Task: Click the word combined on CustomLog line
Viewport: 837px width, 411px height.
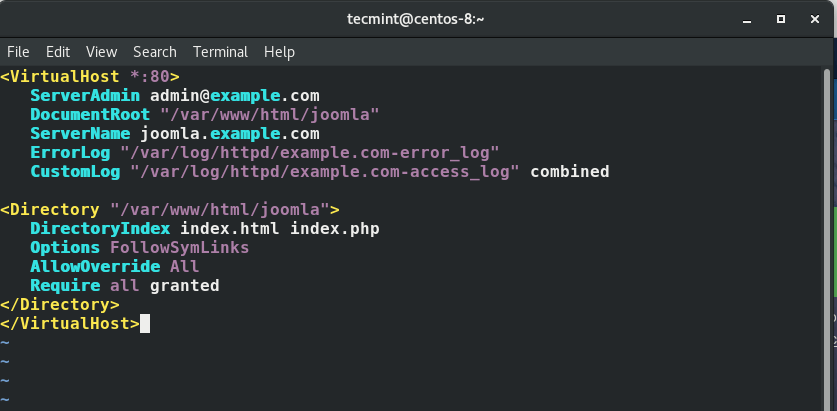Action: coord(570,172)
